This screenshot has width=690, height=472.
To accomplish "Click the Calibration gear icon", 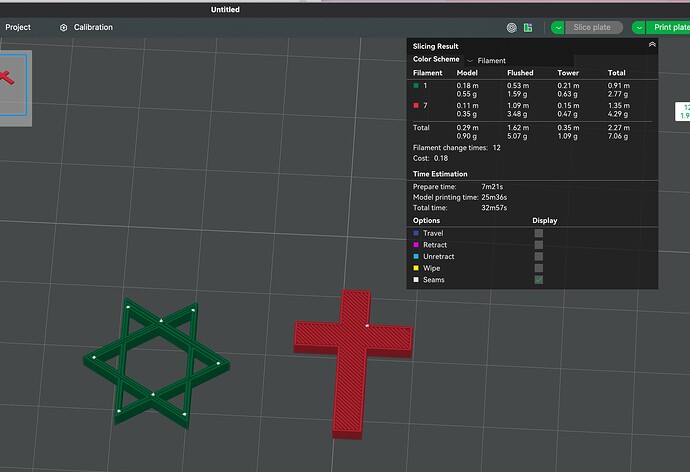I will click(63, 27).
